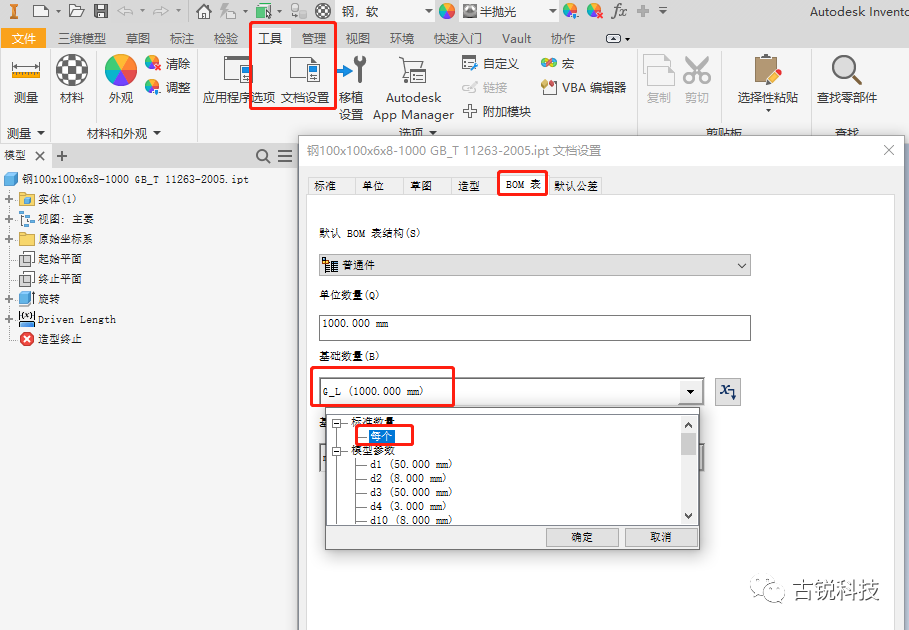Open the 工具 ribbon tab
Screen dimensions: 909x630
click(270, 38)
